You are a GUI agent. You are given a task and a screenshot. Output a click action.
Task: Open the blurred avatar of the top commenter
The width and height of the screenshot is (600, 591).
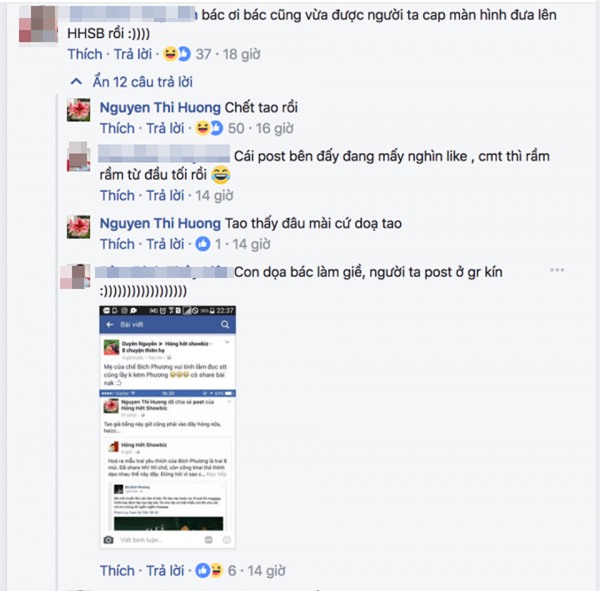pos(38,24)
